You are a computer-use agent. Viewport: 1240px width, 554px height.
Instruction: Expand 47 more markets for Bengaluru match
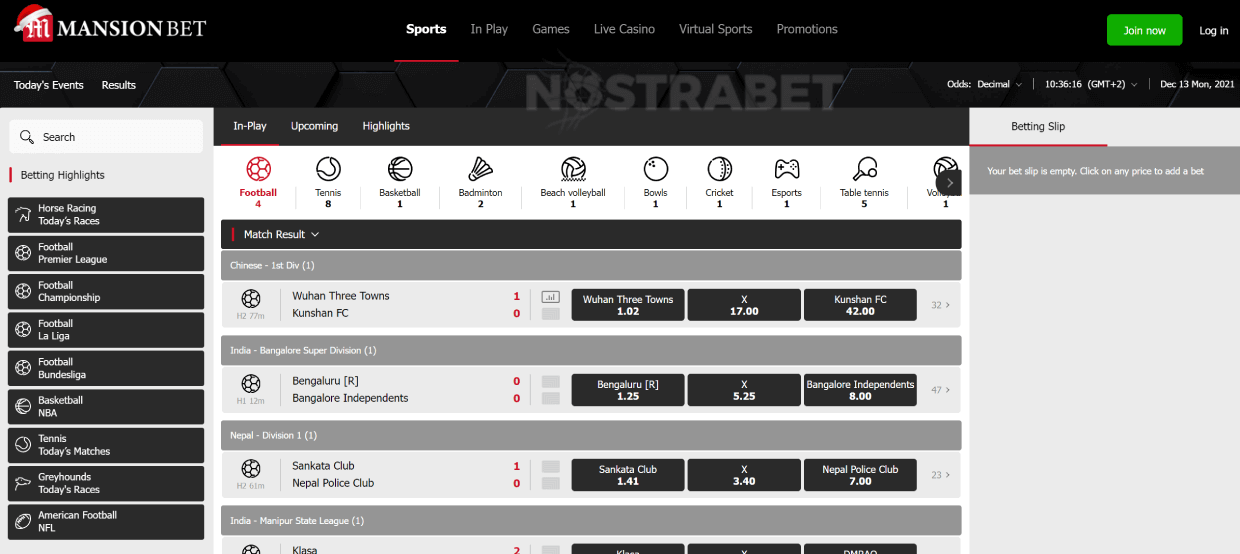(940, 390)
